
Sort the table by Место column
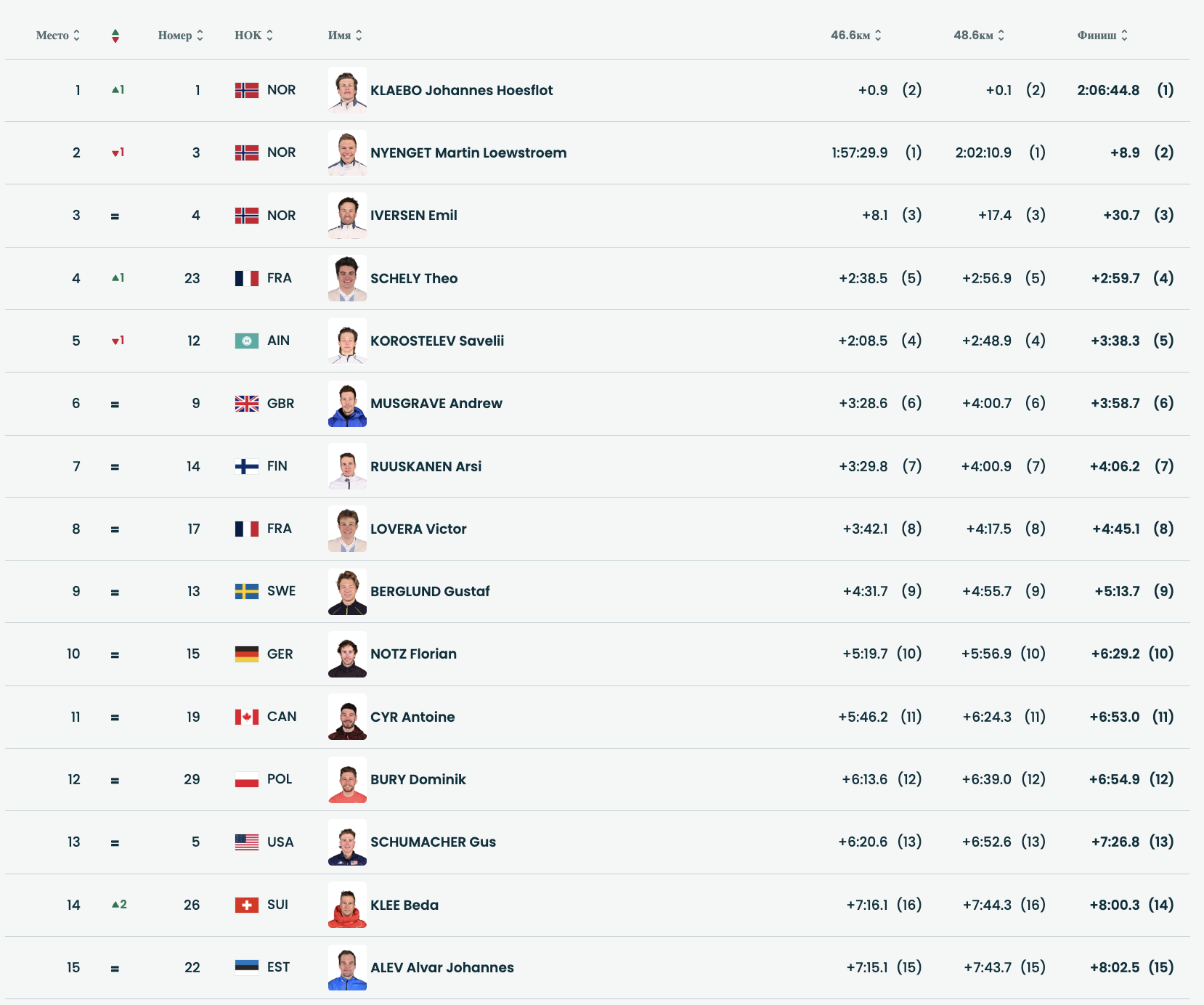click(57, 36)
